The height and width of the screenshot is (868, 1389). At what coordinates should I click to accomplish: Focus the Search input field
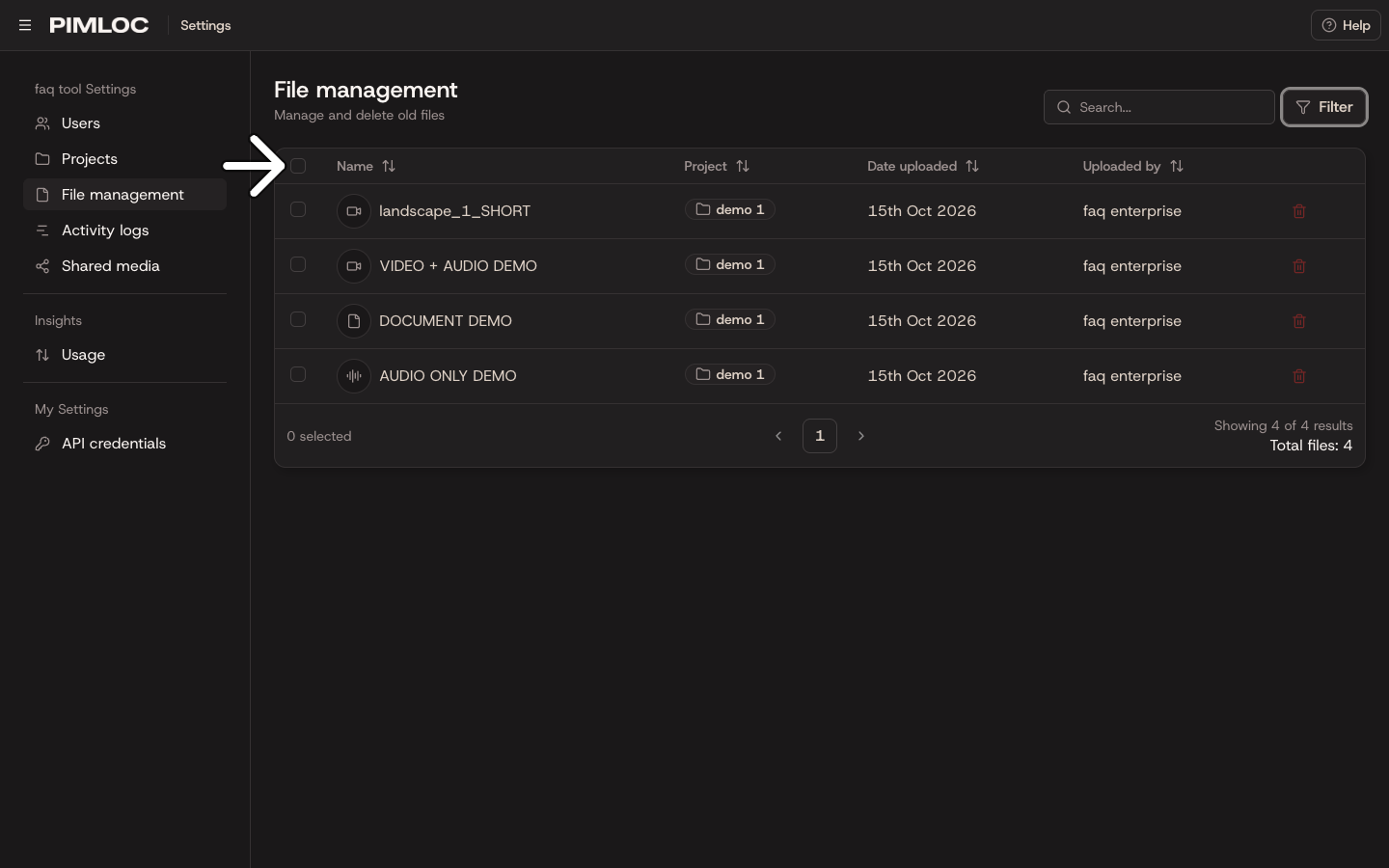tap(1159, 107)
